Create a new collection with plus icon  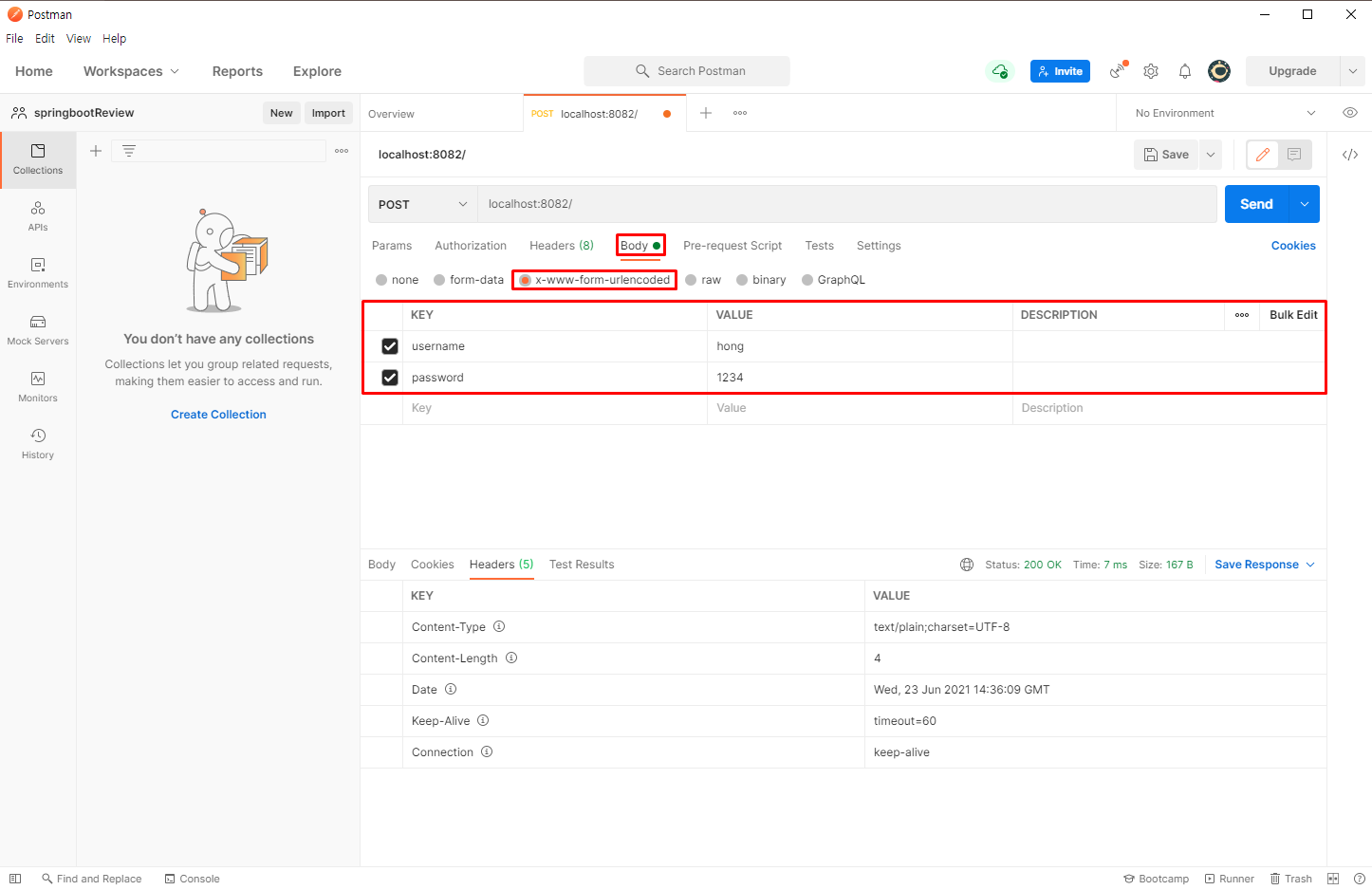coord(96,151)
